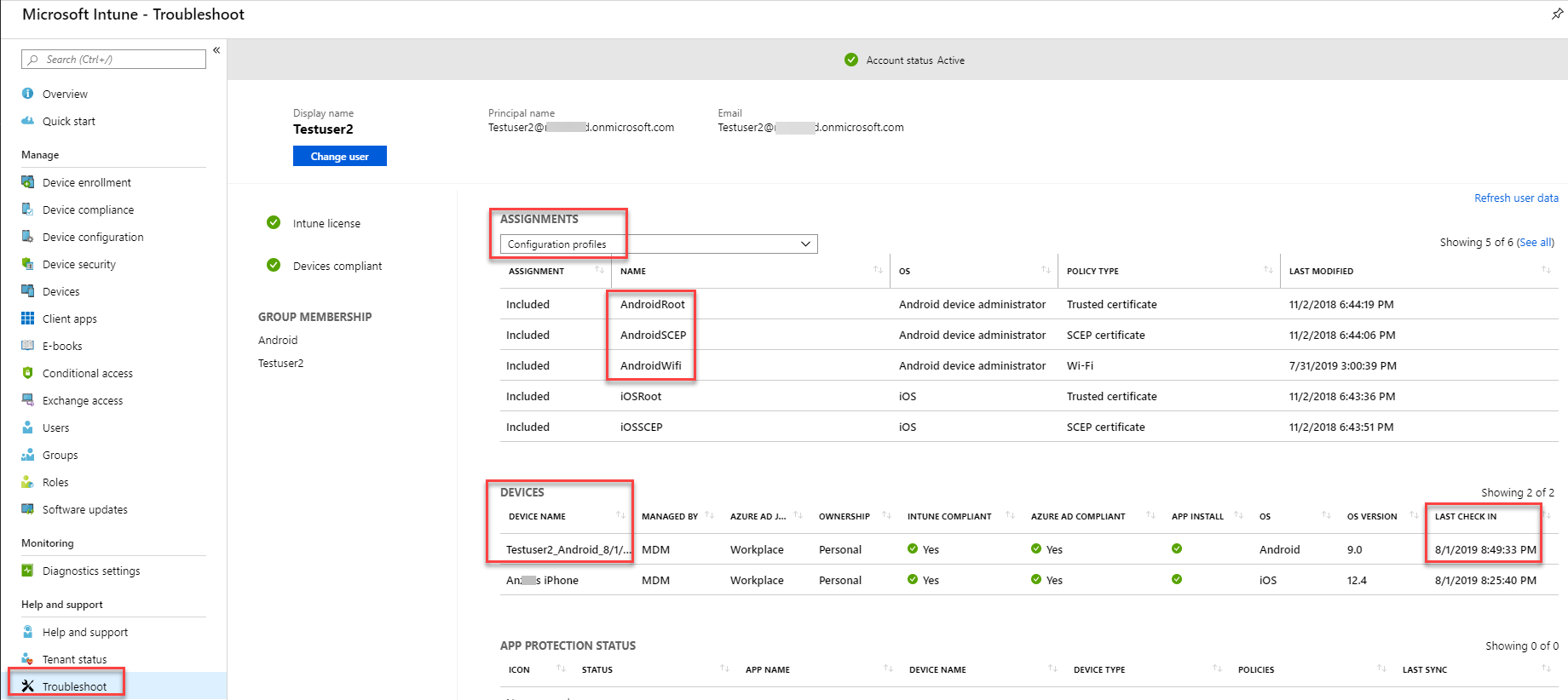This screenshot has height=700, width=1568.
Task: Select the iPhone device row
Action: [x=1029, y=580]
